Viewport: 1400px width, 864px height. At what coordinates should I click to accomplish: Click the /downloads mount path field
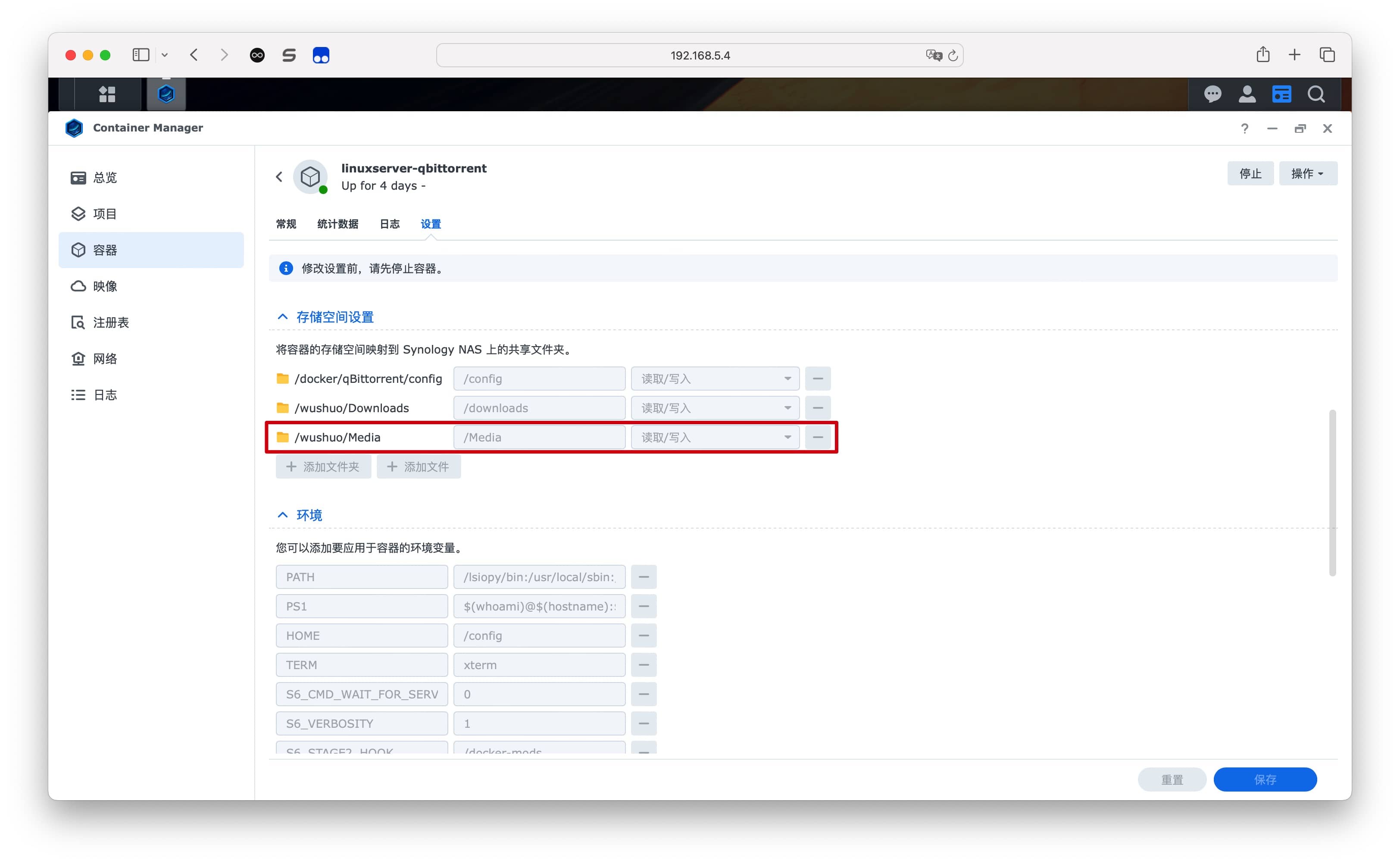tap(539, 408)
